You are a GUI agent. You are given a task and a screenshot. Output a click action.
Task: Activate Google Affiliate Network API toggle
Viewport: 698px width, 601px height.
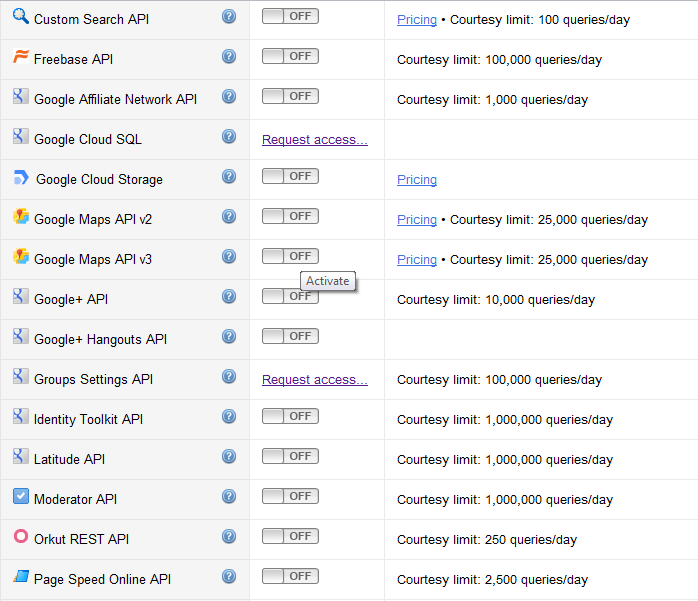290,96
